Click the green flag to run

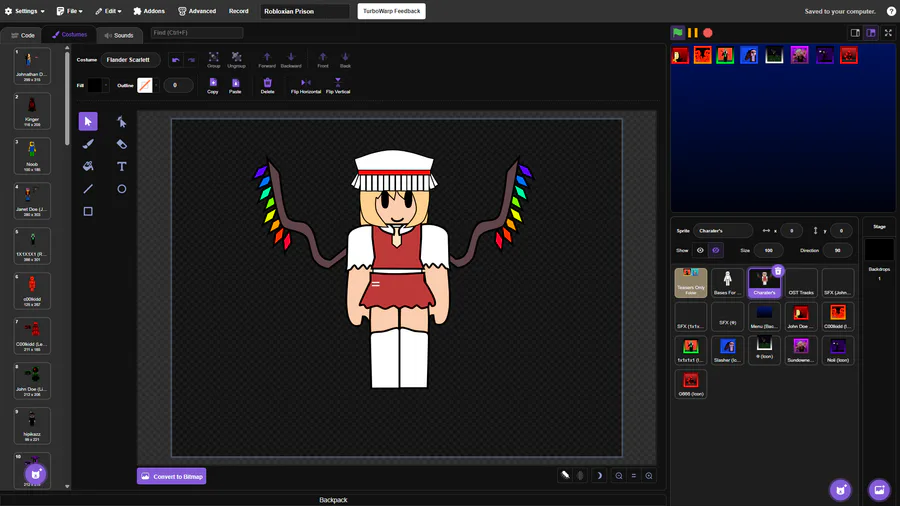[x=678, y=33]
